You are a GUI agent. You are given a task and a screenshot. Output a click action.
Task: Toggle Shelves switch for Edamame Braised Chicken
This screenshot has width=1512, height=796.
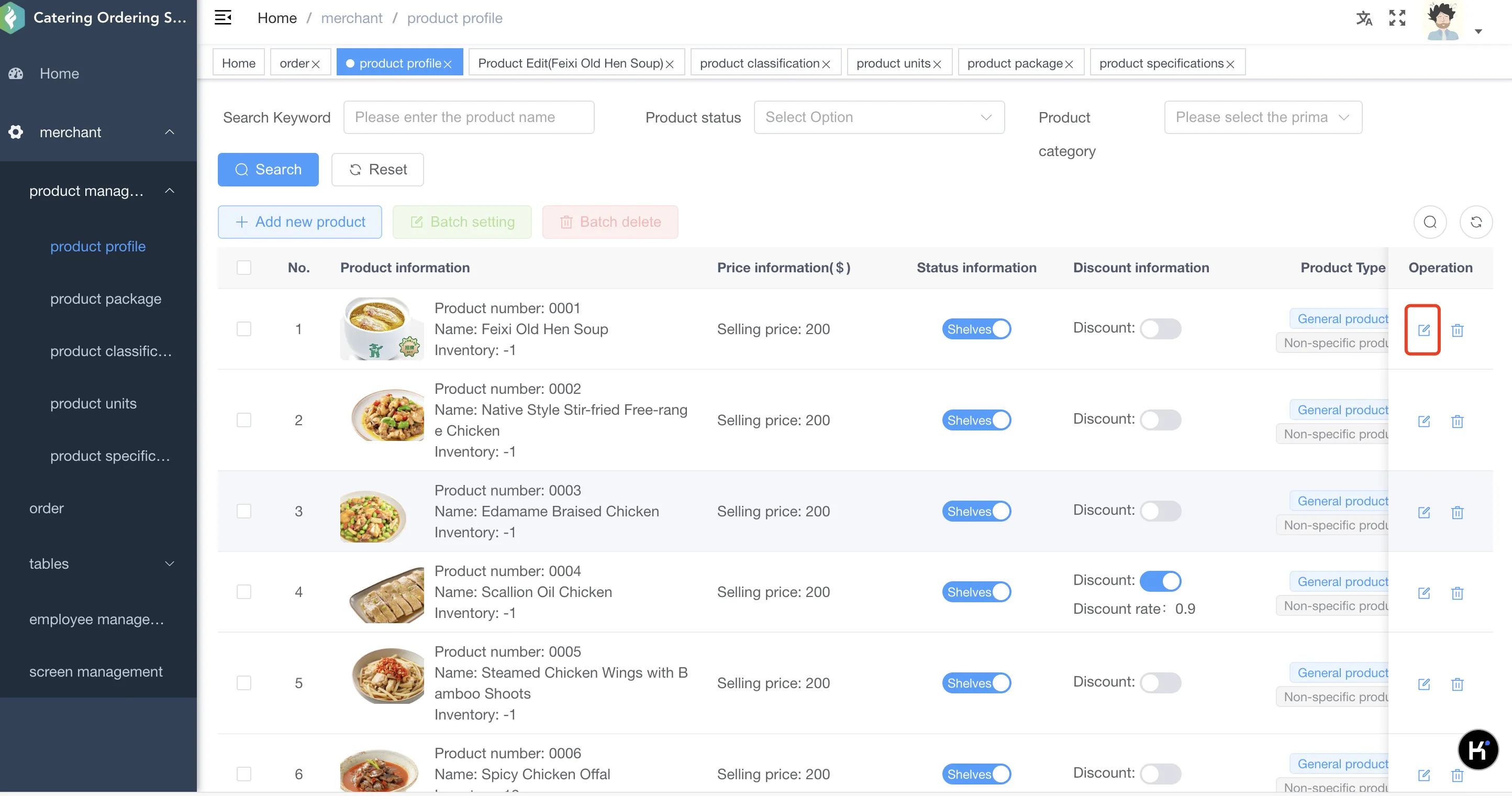tap(976, 511)
